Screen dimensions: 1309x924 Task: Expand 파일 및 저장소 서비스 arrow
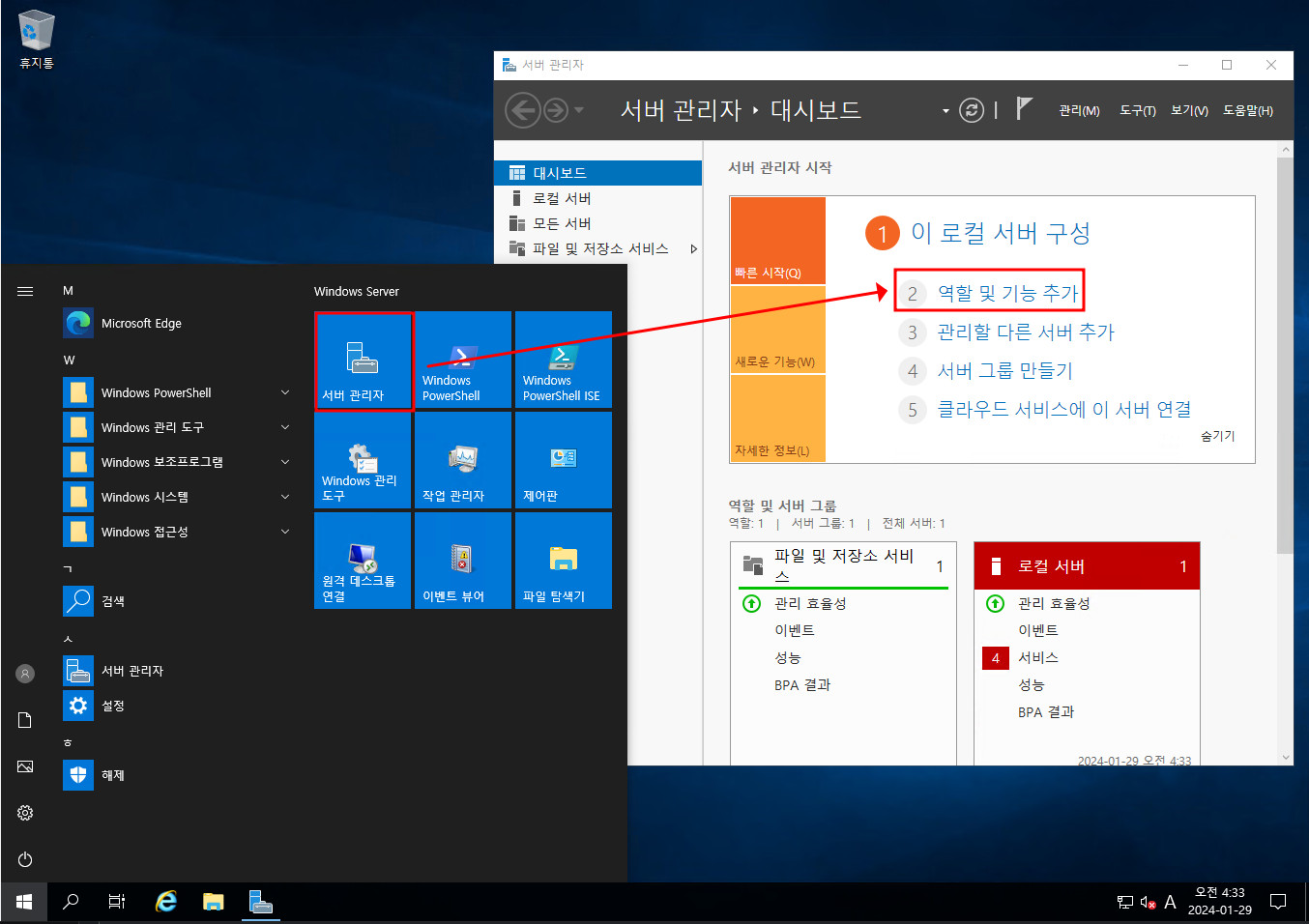coord(693,248)
